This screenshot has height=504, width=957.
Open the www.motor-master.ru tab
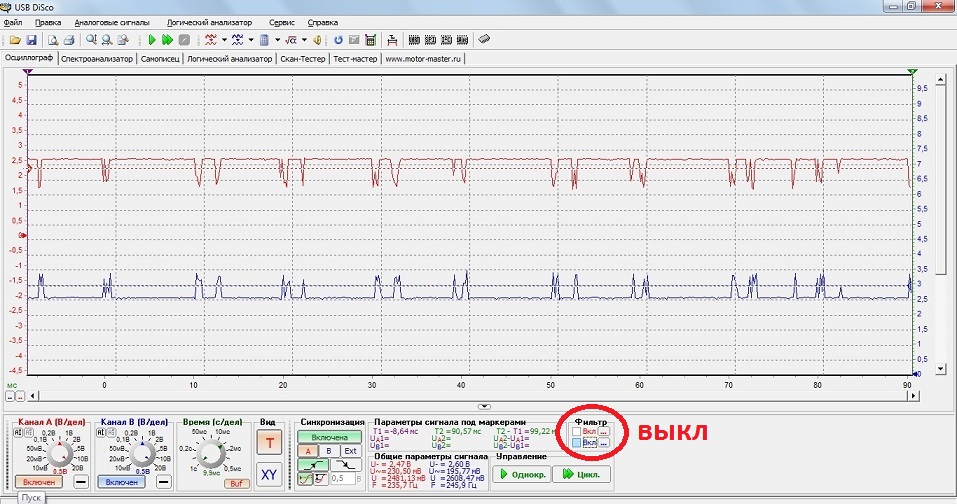point(423,59)
